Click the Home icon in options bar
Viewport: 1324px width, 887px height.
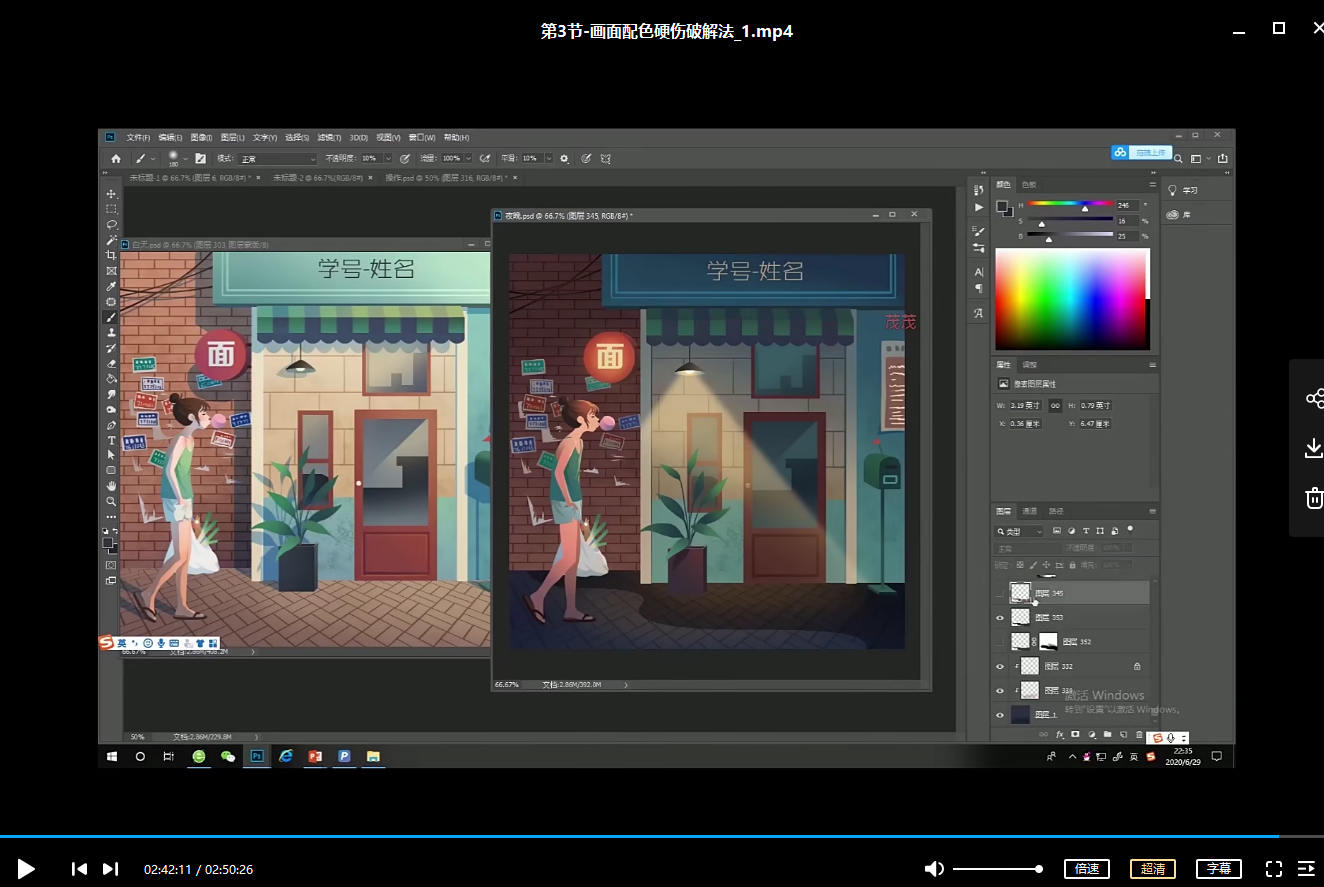click(116, 158)
